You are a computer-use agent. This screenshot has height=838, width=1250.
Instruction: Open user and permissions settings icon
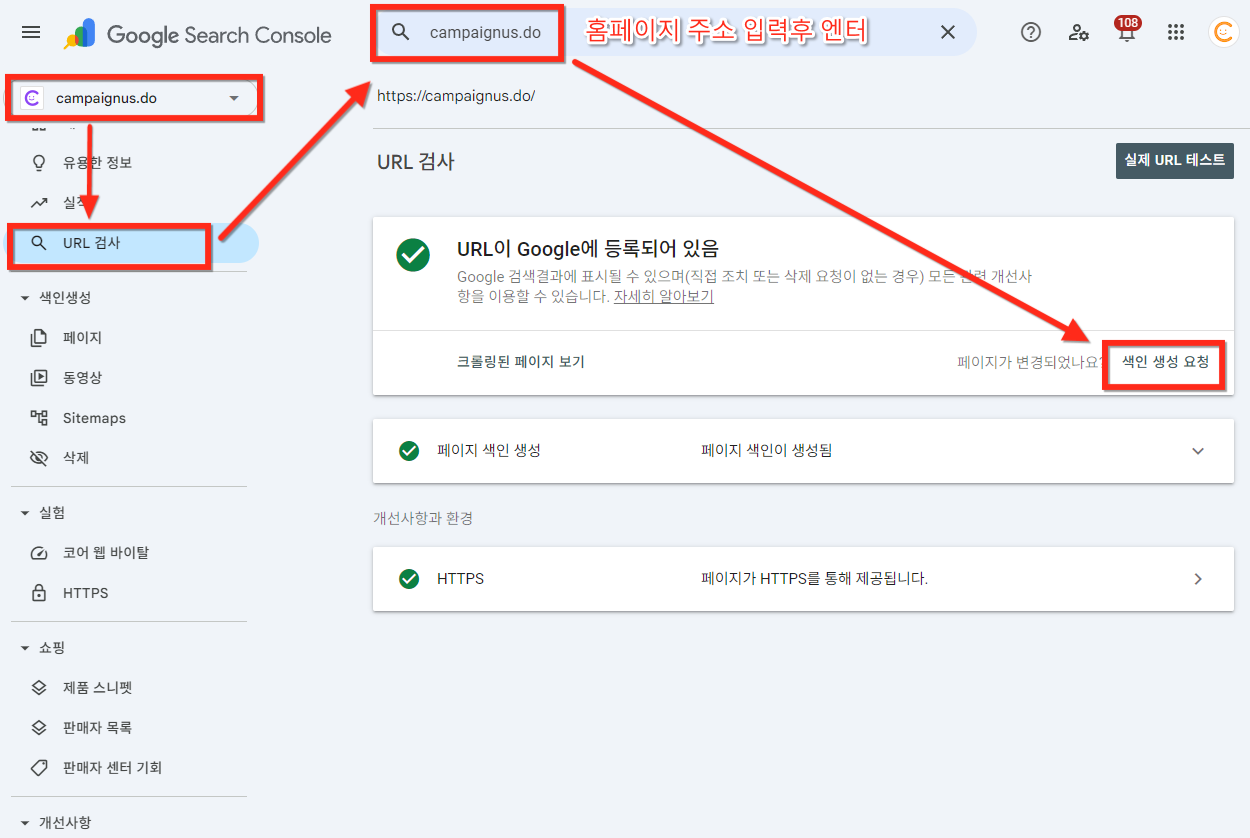click(x=1079, y=32)
